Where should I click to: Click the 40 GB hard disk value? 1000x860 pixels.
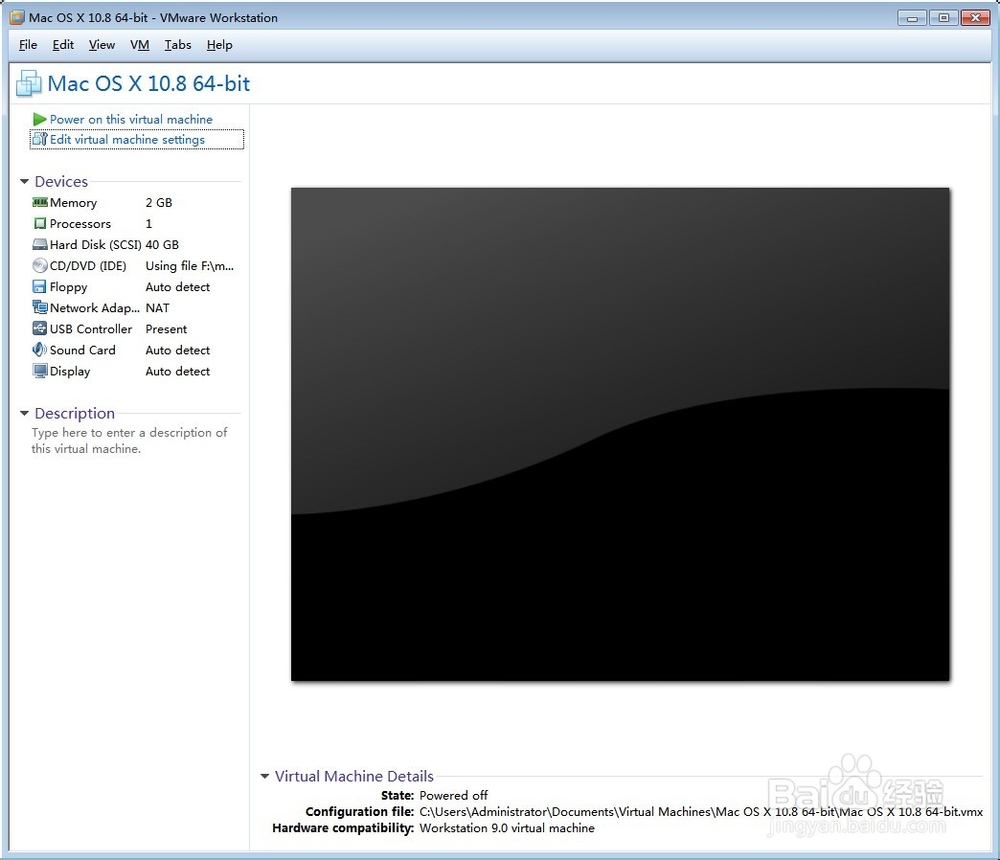[162, 245]
